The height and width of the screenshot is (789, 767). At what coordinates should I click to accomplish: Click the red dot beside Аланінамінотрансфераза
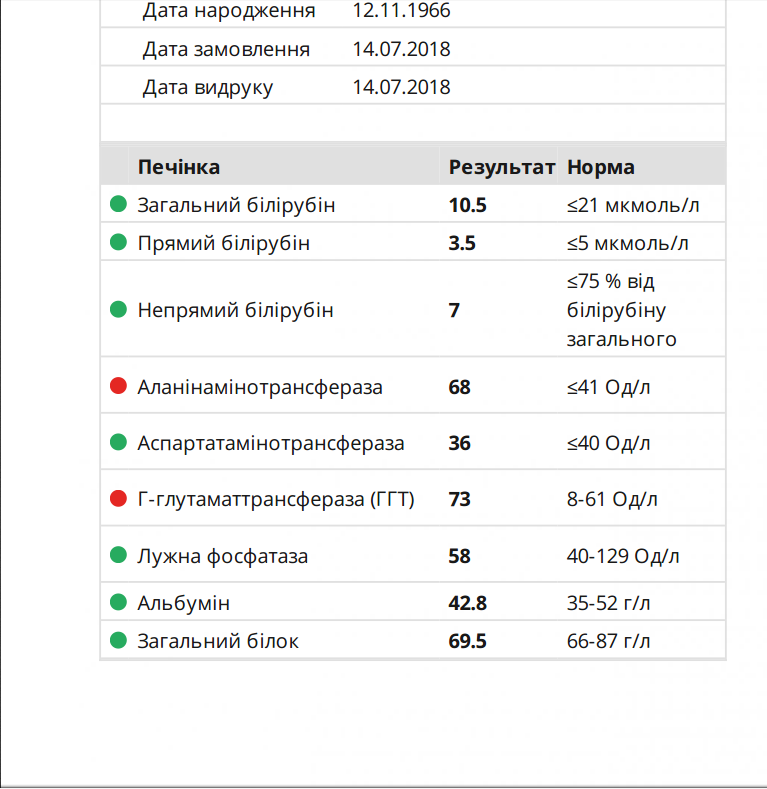118,386
